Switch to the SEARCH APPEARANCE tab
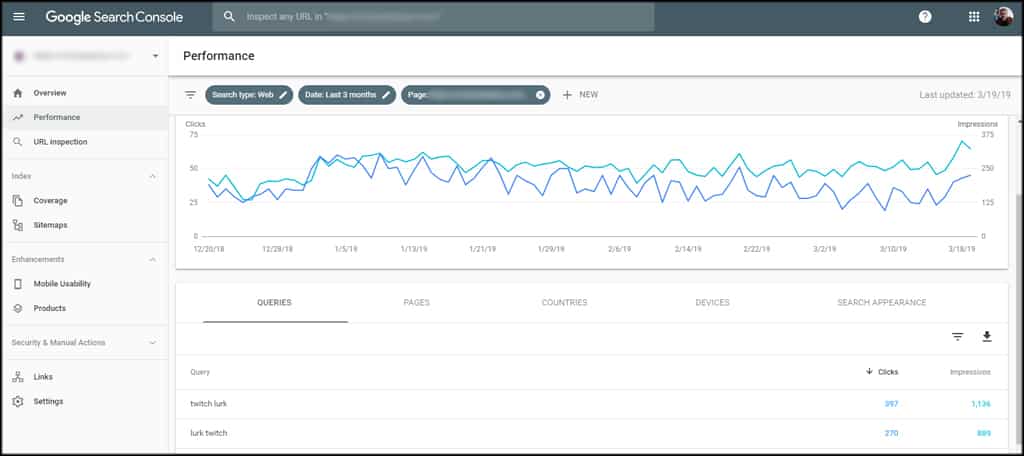This screenshot has width=1024, height=456. [882, 303]
